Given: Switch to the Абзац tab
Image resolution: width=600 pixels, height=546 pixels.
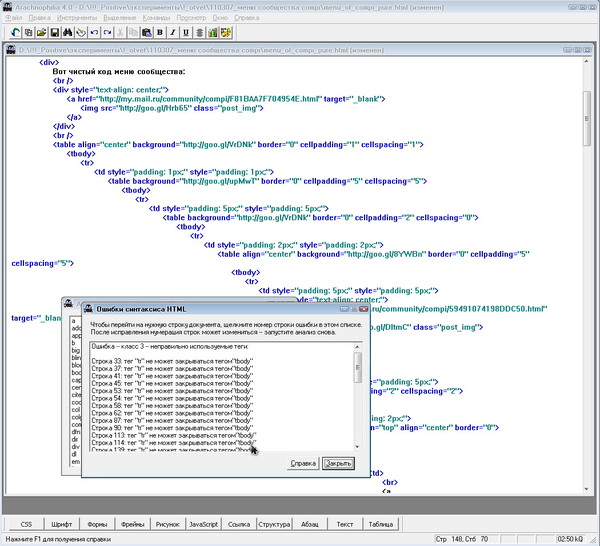Looking at the screenshot, I should point(310,524).
